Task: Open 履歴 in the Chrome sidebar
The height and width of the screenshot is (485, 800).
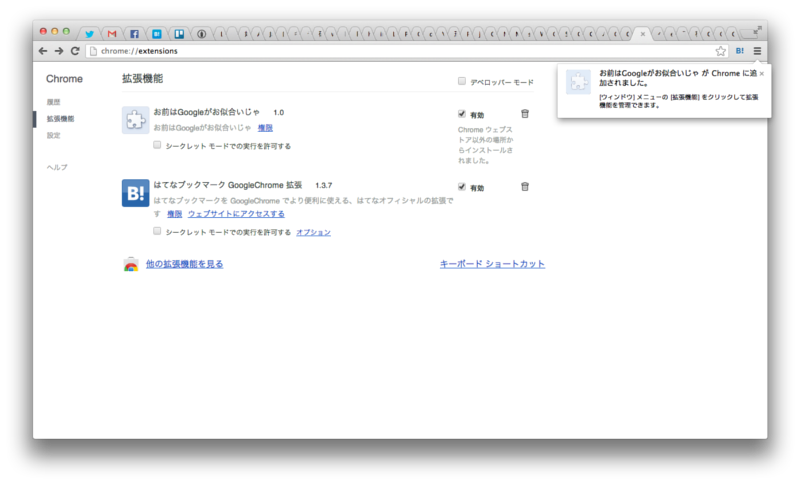Action: point(54,102)
